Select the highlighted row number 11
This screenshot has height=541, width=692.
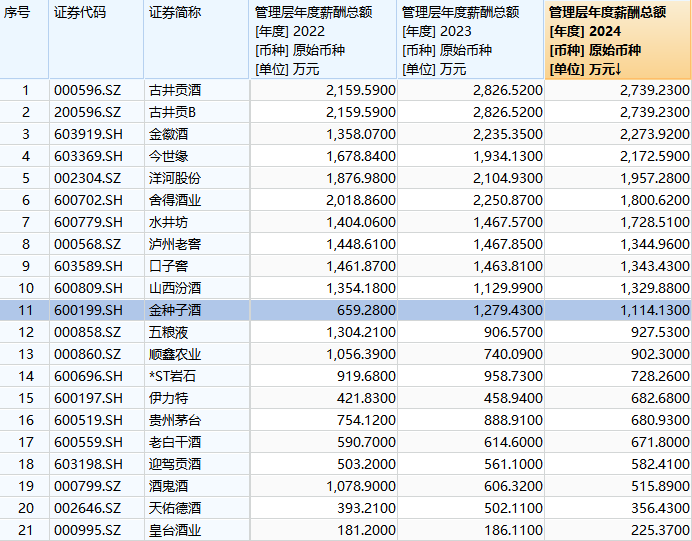click(25, 311)
